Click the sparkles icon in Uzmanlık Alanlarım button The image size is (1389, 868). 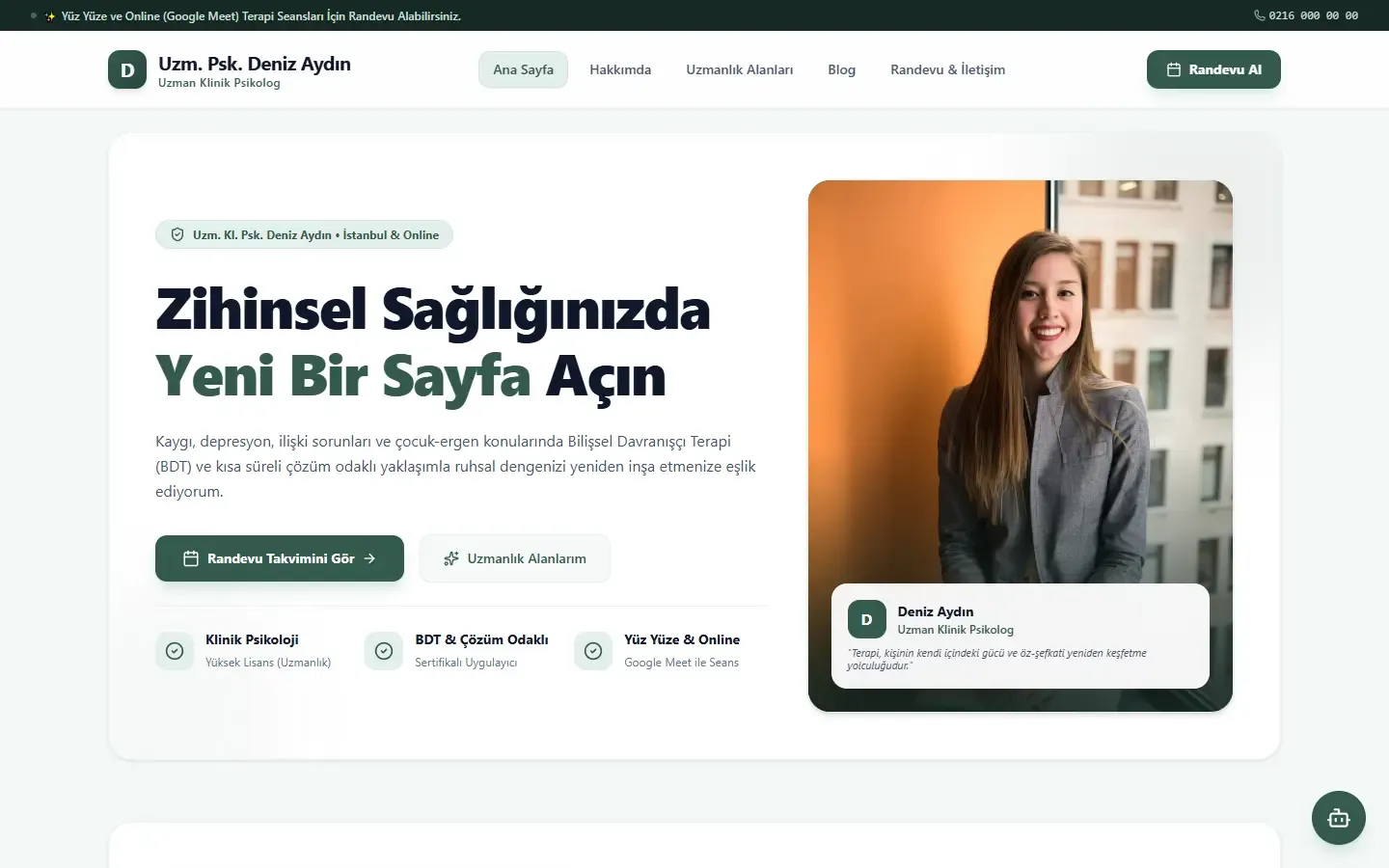pos(450,558)
